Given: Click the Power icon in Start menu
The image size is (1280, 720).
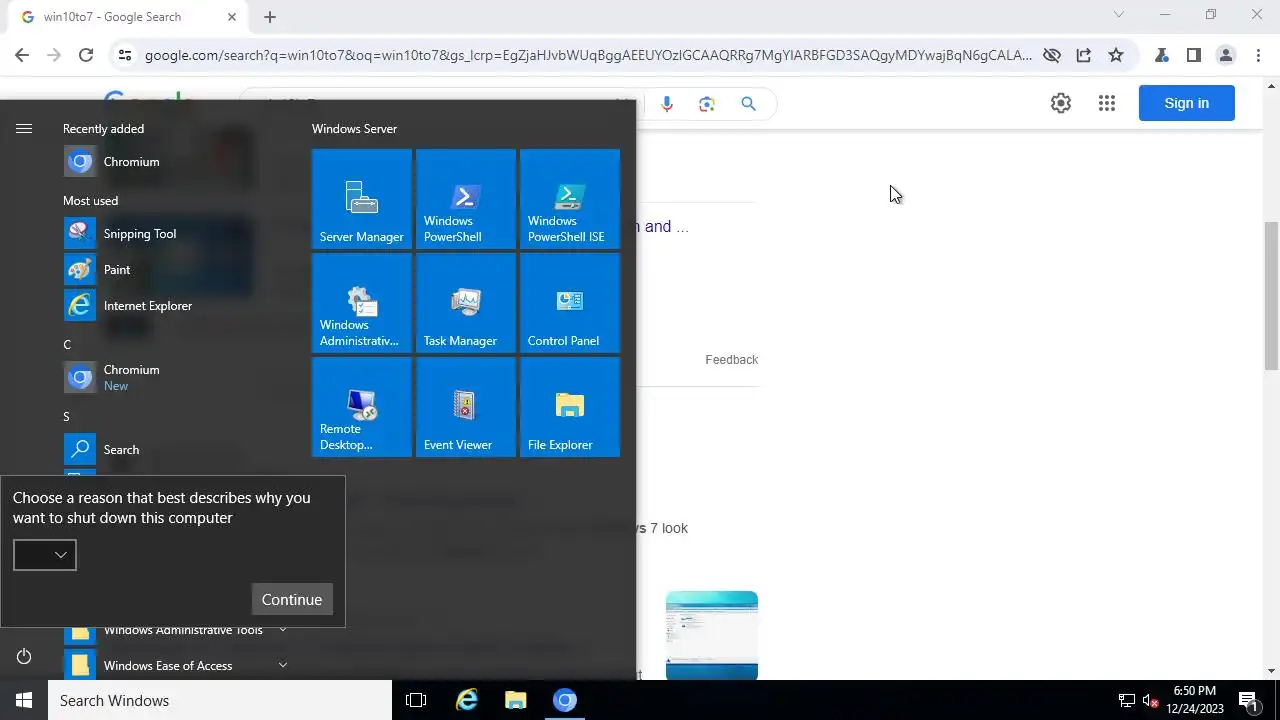Looking at the screenshot, I should point(24,656).
